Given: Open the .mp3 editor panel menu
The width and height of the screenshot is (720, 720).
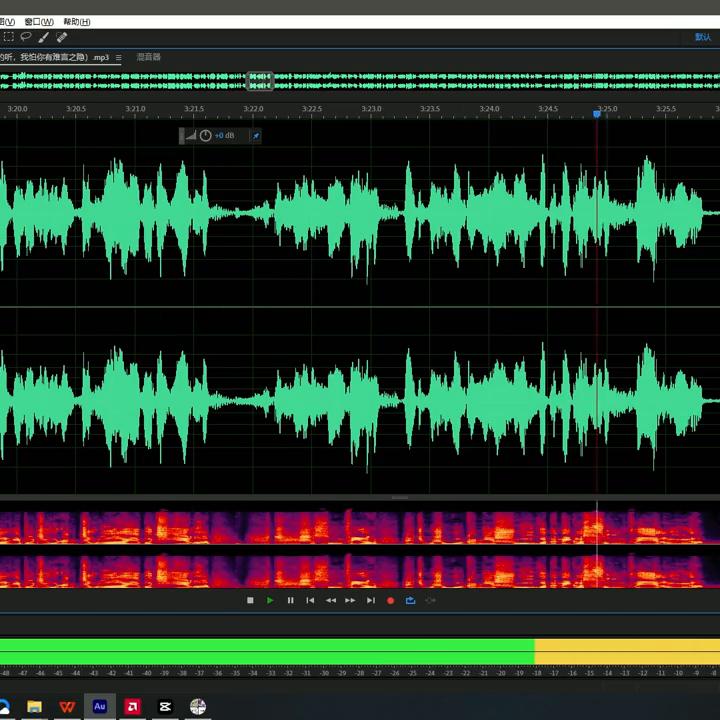Looking at the screenshot, I should coord(118,58).
